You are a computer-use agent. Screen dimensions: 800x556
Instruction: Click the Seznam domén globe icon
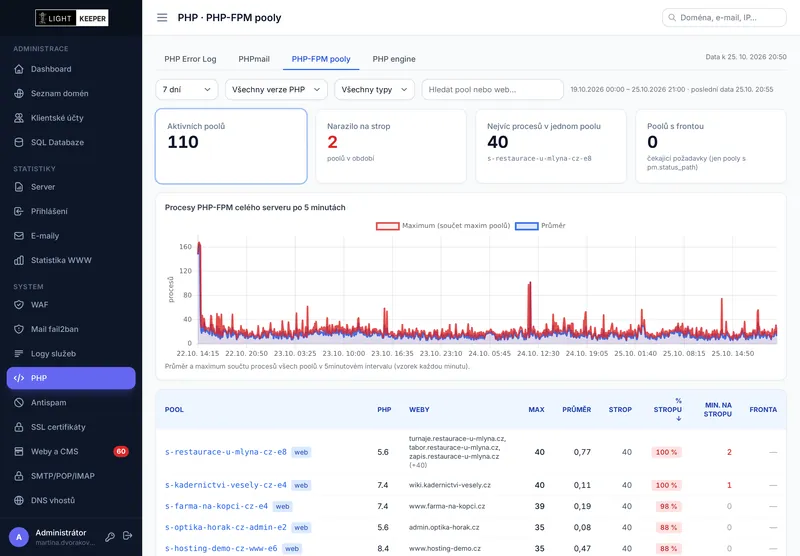point(19,93)
